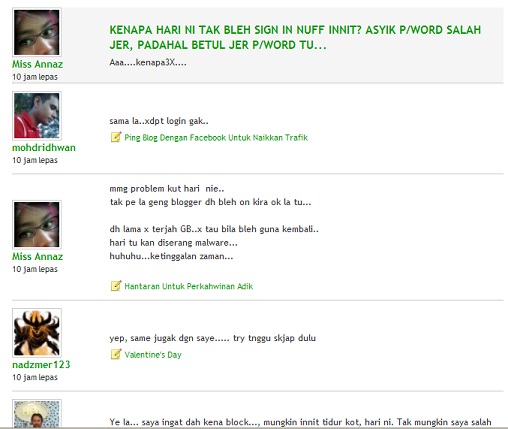
Task: Click the note icon beside Valentine's Day
Action: pyautogui.click(x=116, y=354)
